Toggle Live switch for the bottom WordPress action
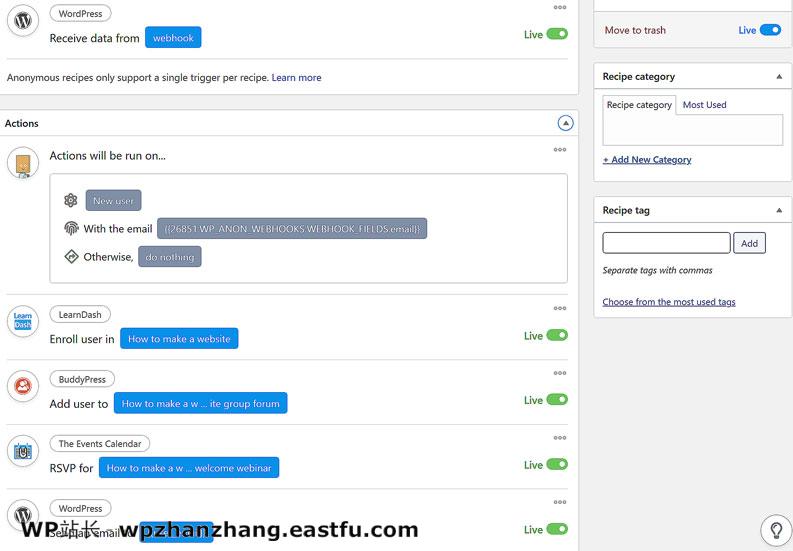Screen dimensions: 793x551 click(x=557, y=529)
